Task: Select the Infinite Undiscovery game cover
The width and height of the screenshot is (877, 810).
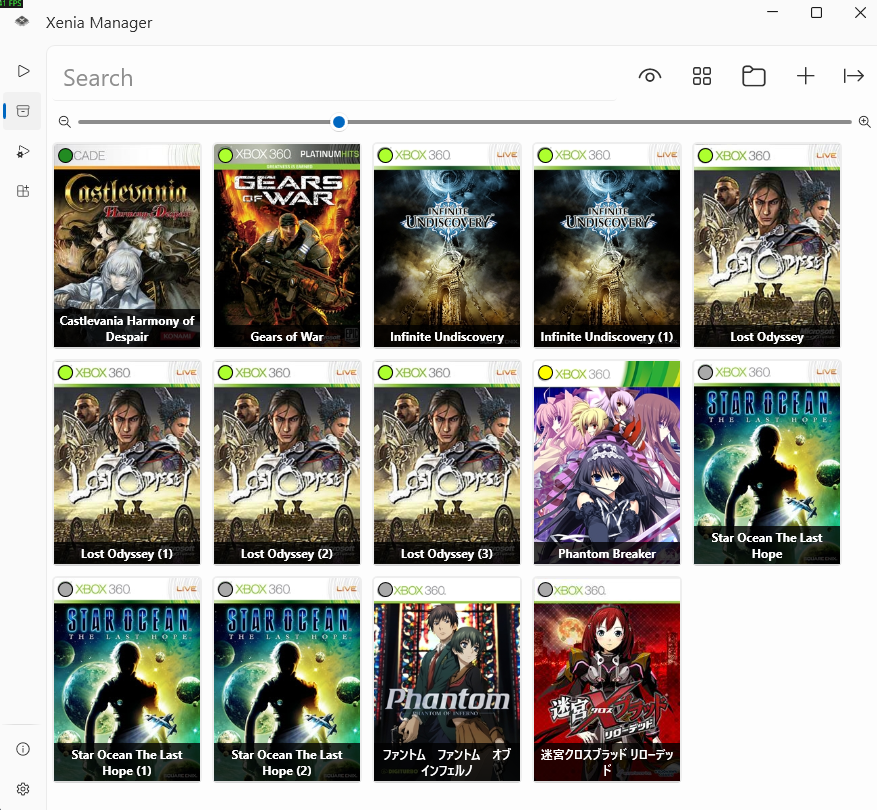Action: (447, 246)
